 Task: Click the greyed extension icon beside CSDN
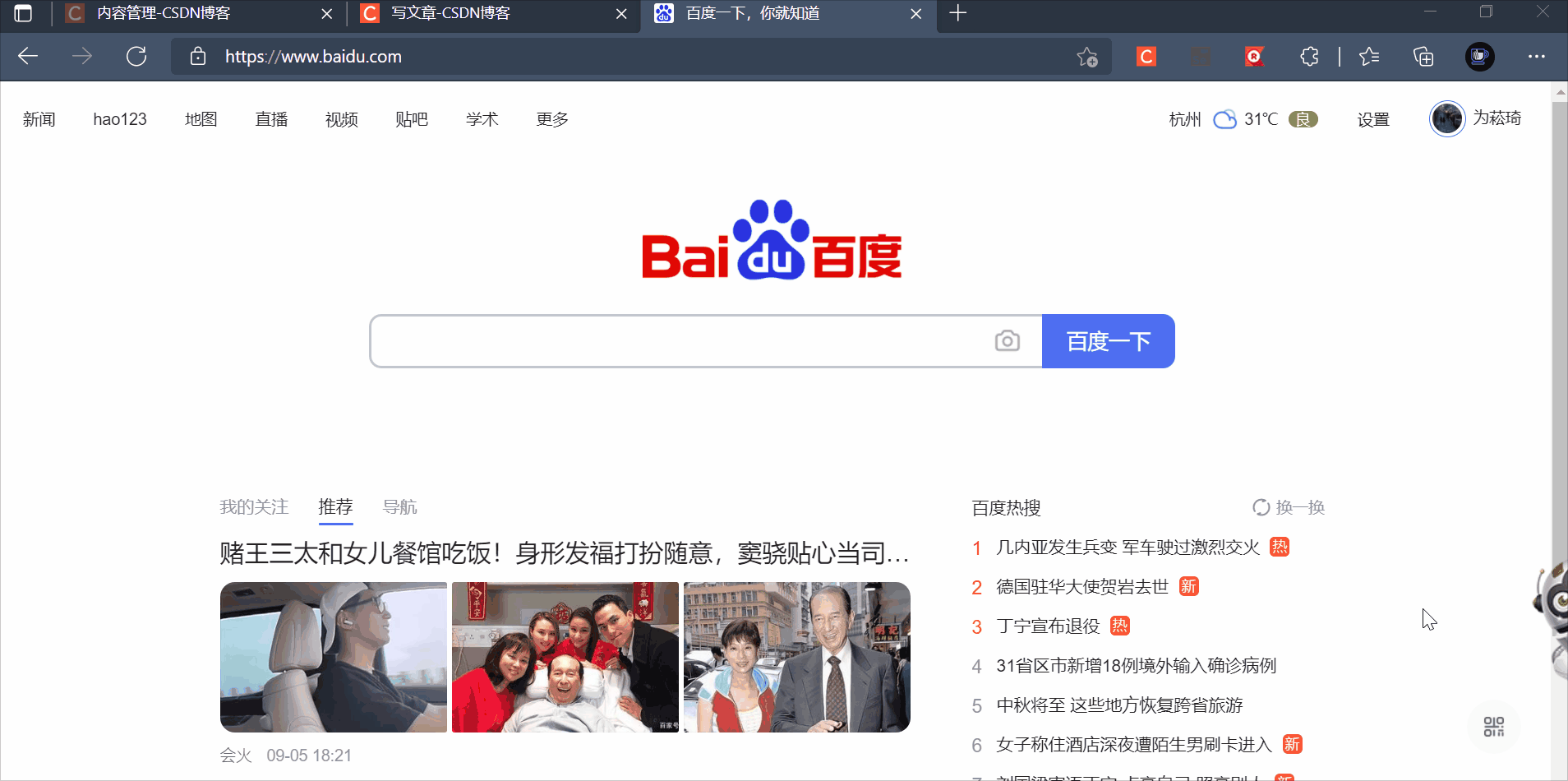tap(1201, 56)
